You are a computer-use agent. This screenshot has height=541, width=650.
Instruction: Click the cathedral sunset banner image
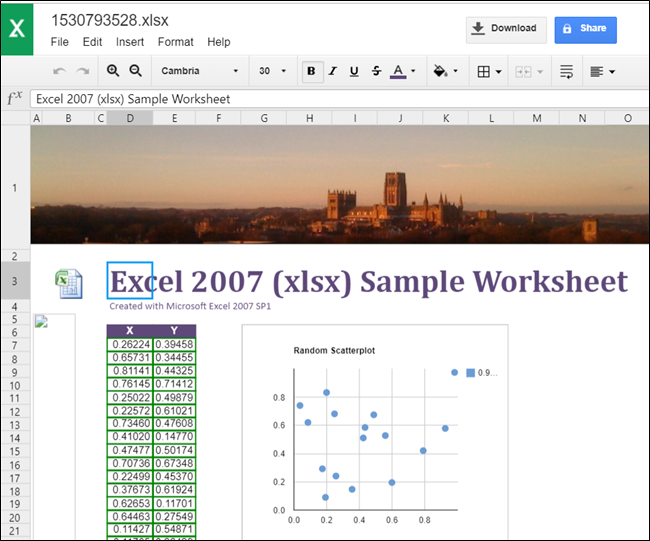click(340, 184)
